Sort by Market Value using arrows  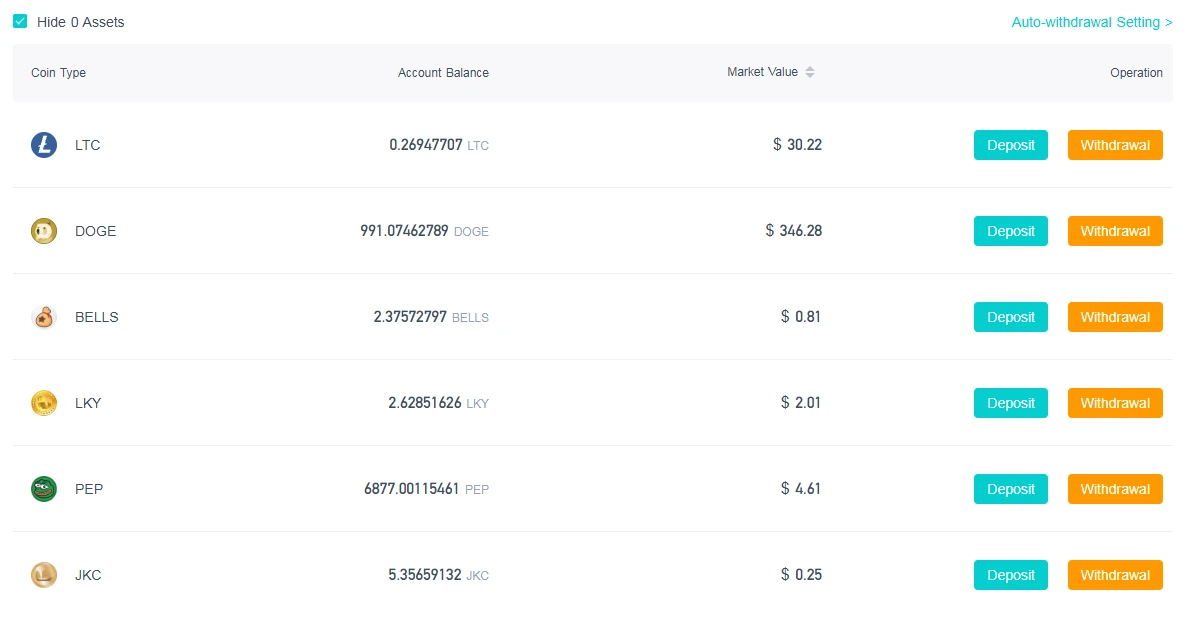809,72
